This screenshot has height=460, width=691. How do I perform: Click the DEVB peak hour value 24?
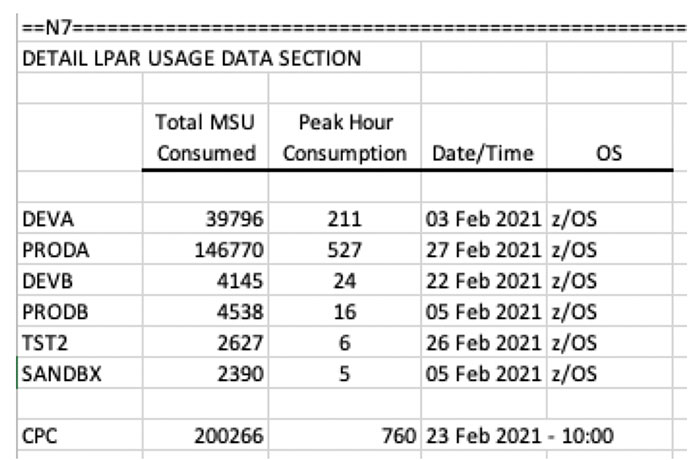[345, 281]
